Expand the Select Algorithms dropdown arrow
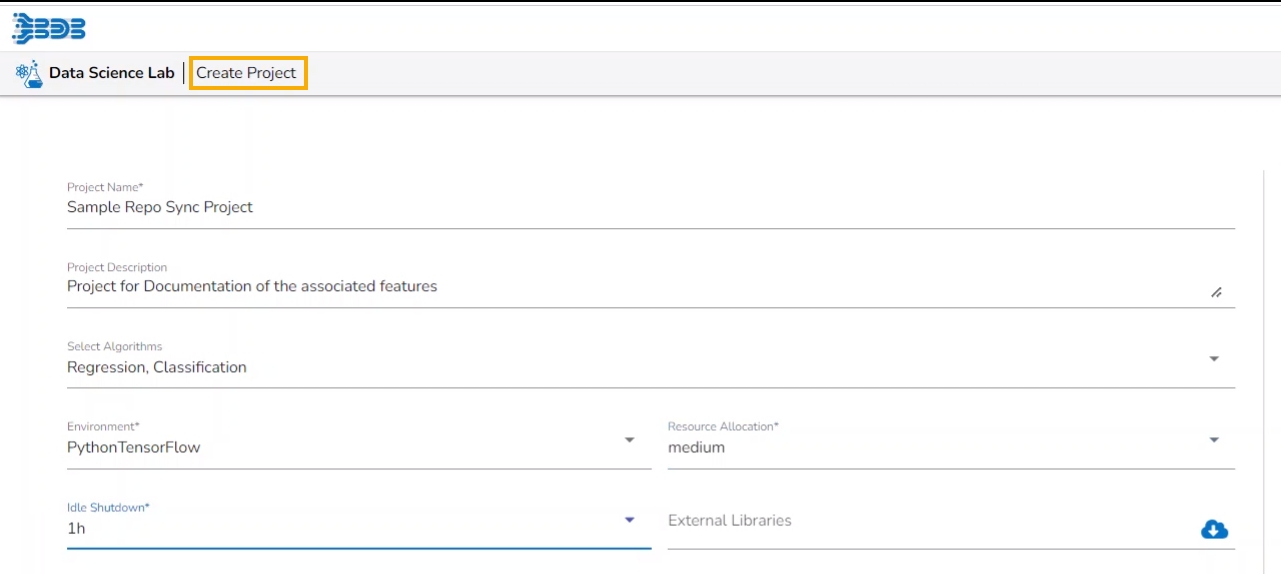The width and height of the screenshot is (1281, 574). pyautogui.click(x=1214, y=358)
